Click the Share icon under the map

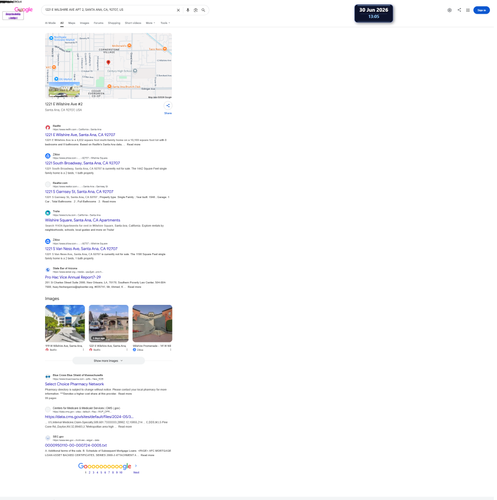[168, 106]
